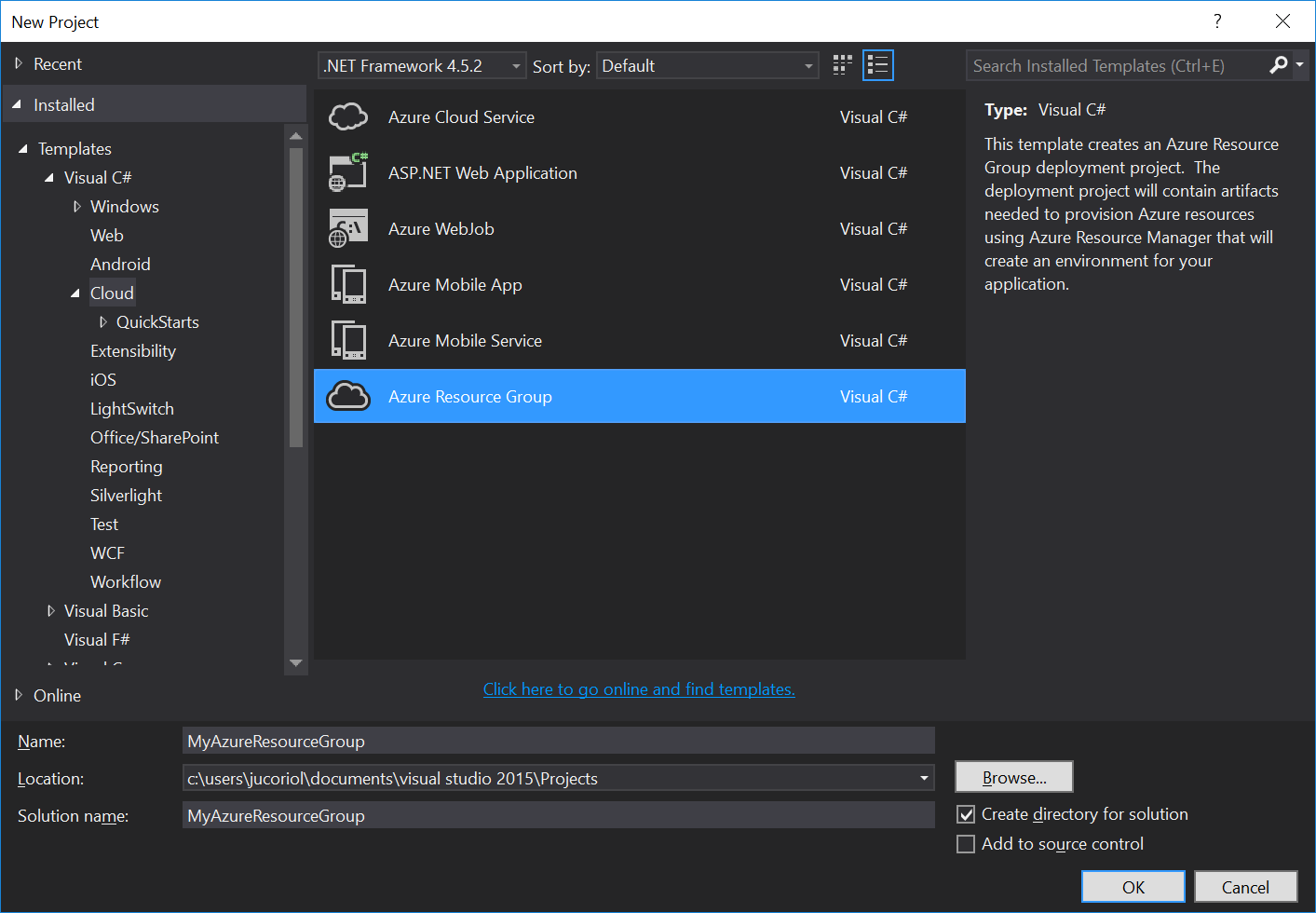
Task: Select the LightSwitch category
Action: (x=132, y=408)
